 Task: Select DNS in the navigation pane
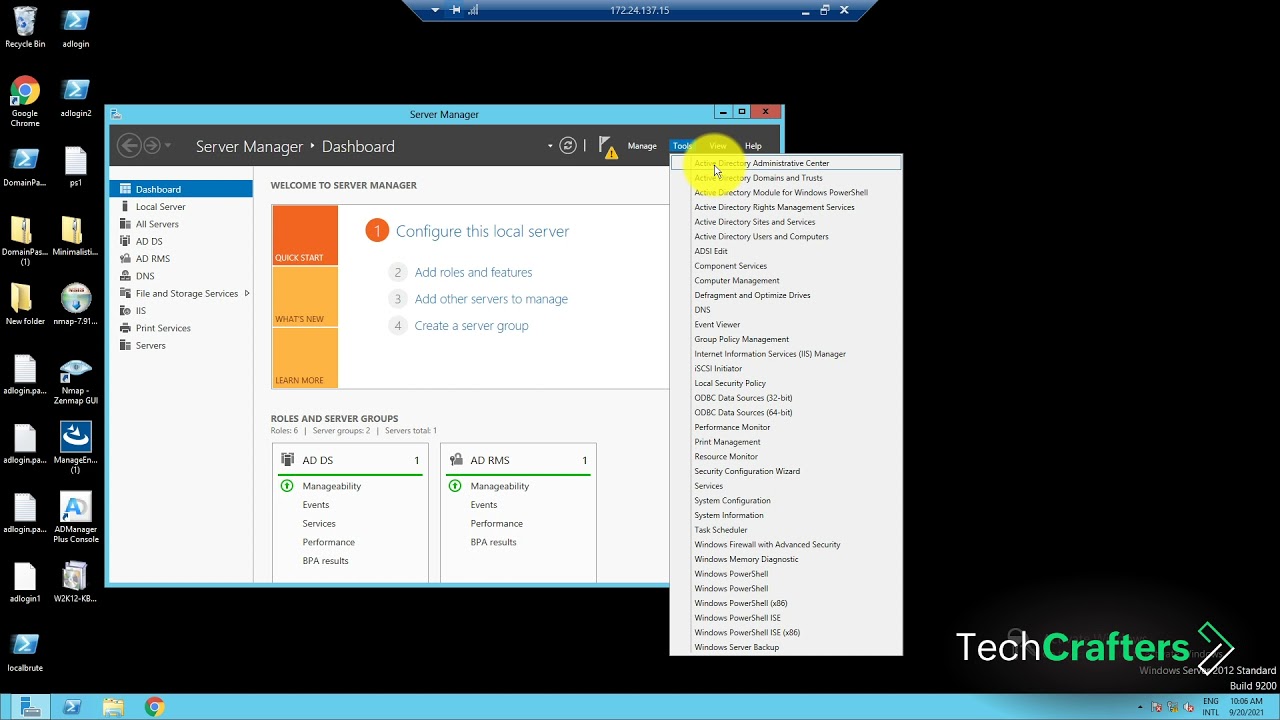click(x=181, y=276)
